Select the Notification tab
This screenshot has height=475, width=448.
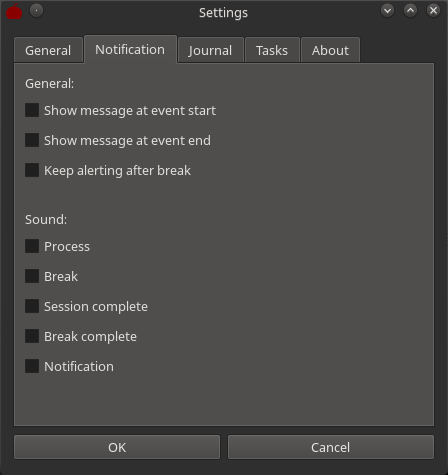(x=130, y=49)
